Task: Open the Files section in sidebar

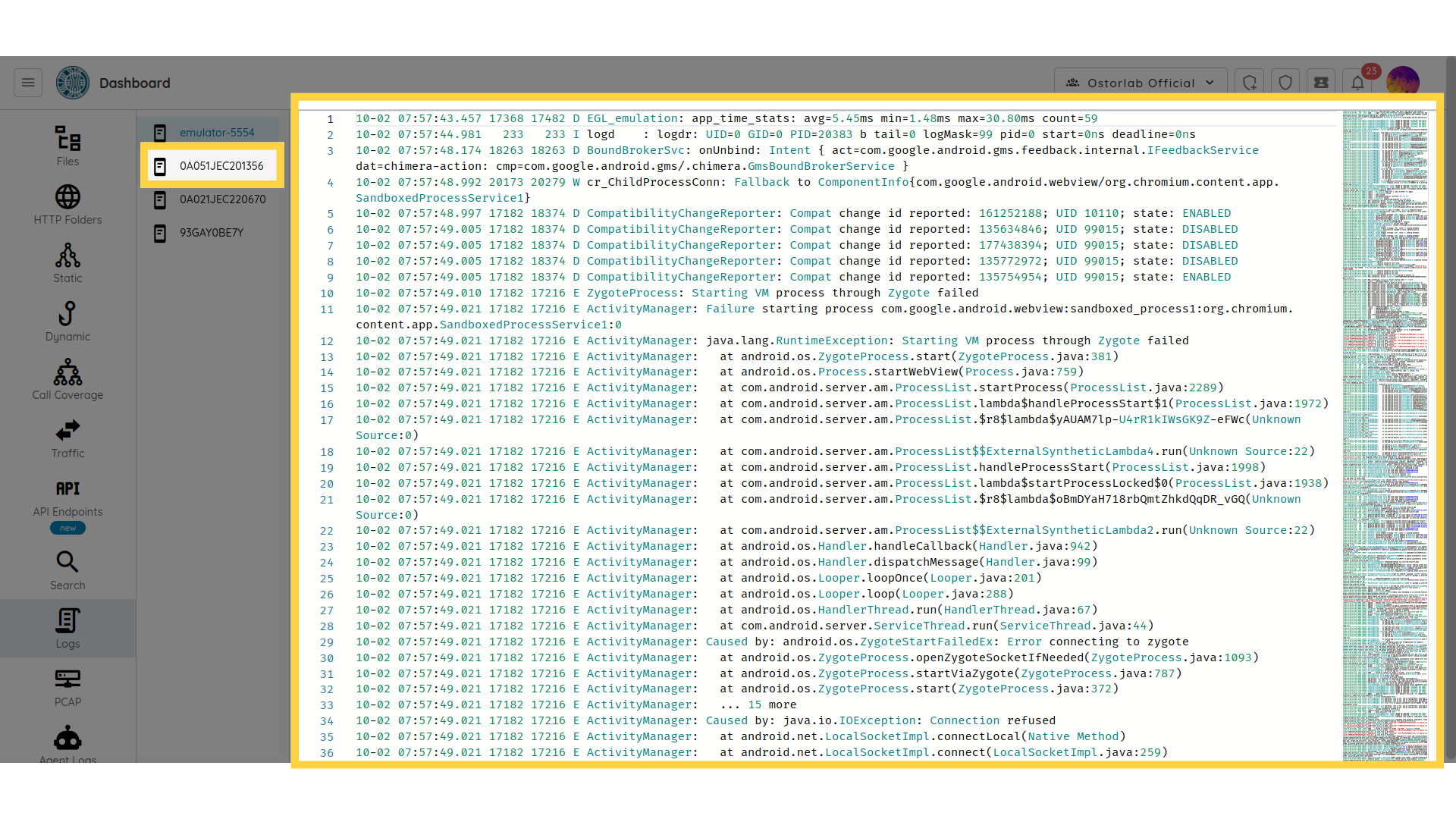Action: (x=67, y=146)
